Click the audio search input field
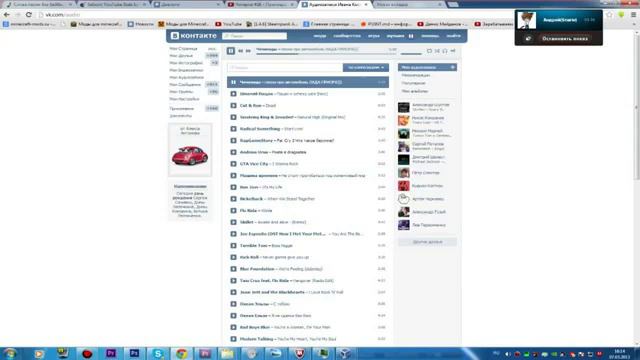640x360 pixels. [x=285, y=67]
